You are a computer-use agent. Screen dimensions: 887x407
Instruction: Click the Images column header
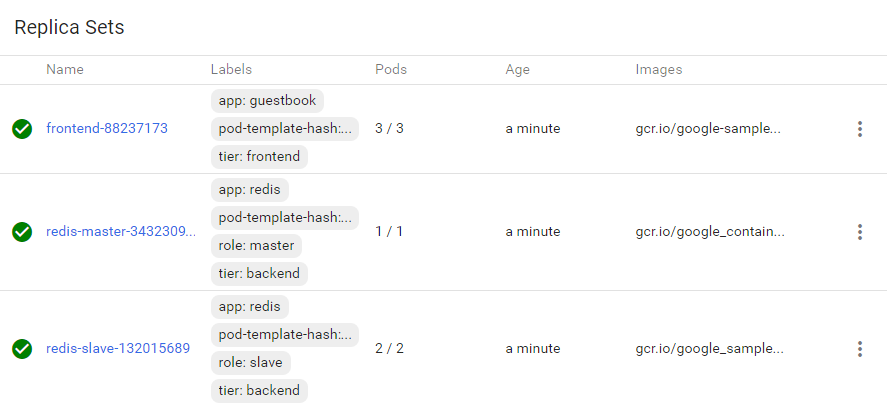pos(659,70)
